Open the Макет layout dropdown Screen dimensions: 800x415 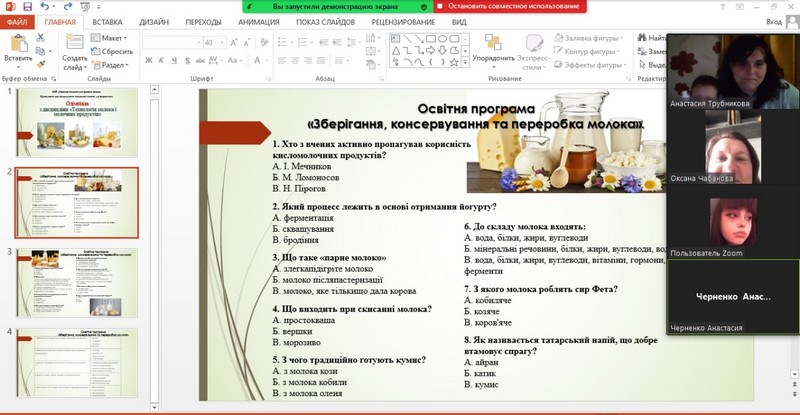pyautogui.click(x=109, y=38)
